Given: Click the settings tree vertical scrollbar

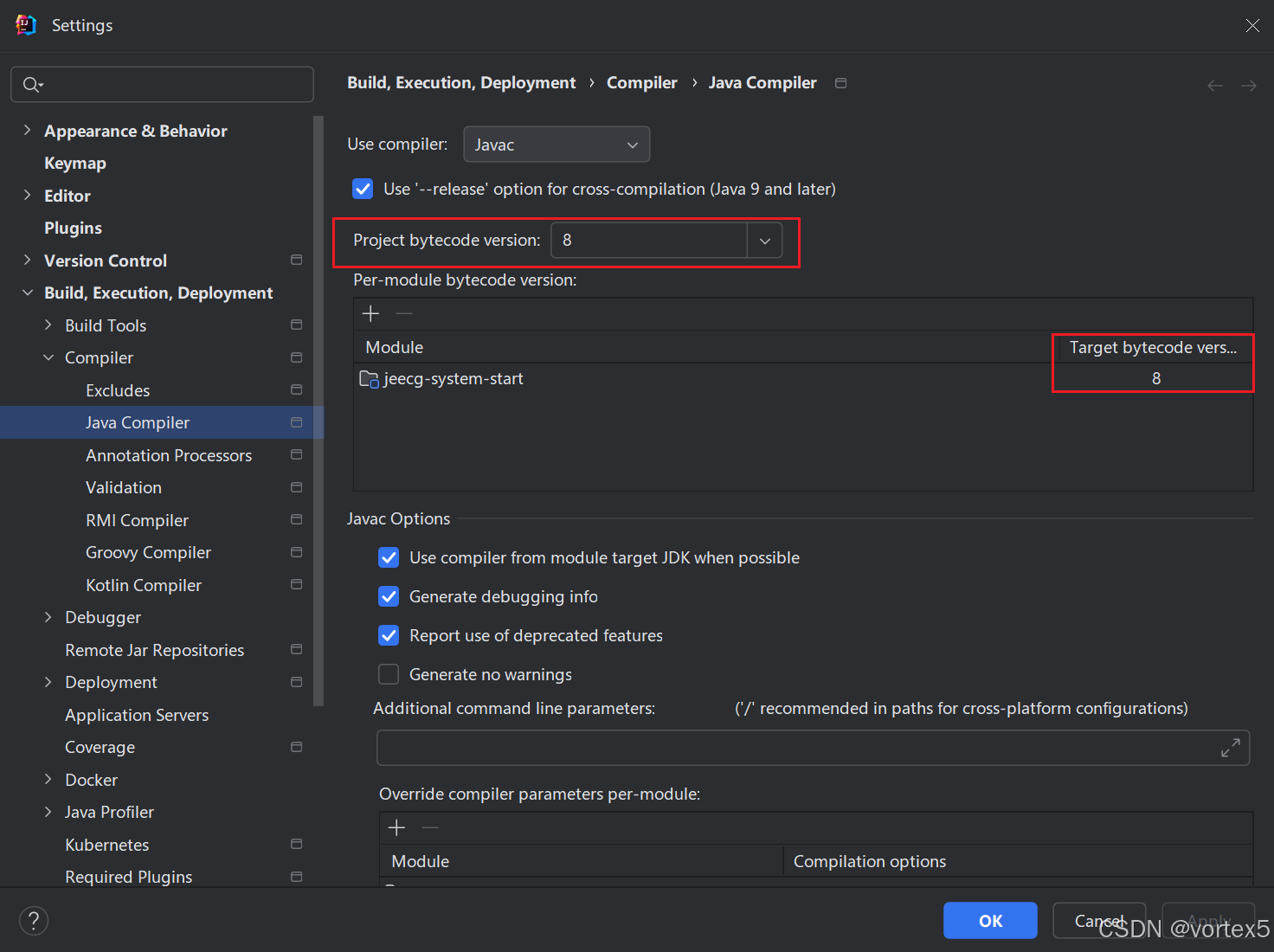Looking at the screenshot, I should pos(318,411).
